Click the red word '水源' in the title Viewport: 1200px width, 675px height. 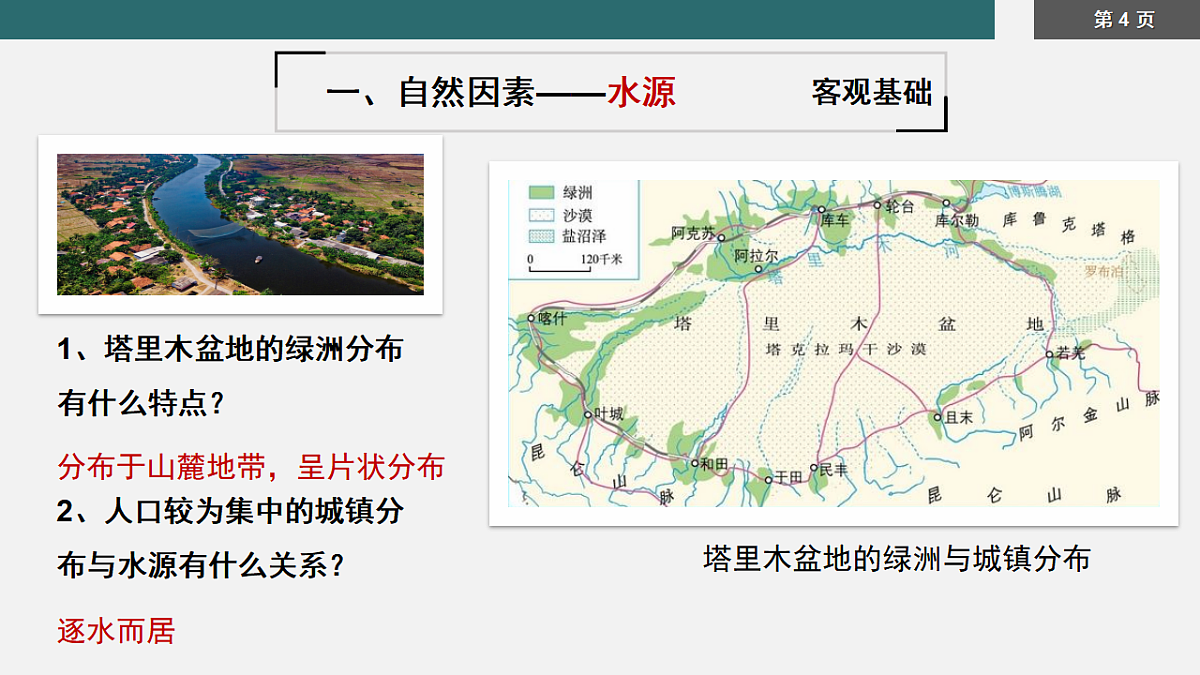pos(642,92)
